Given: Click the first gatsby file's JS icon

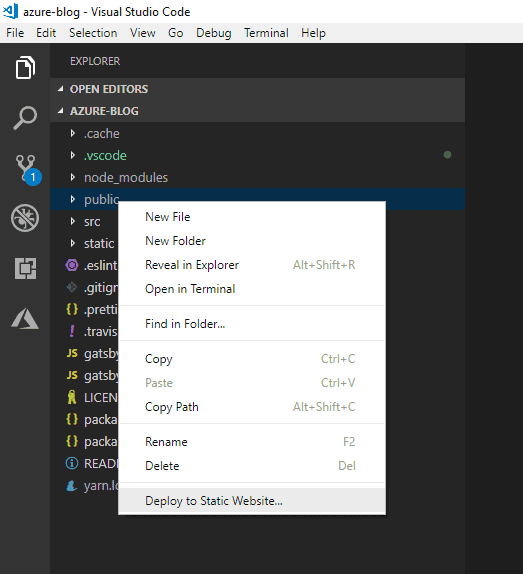Looking at the screenshot, I should tap(72, 353).
